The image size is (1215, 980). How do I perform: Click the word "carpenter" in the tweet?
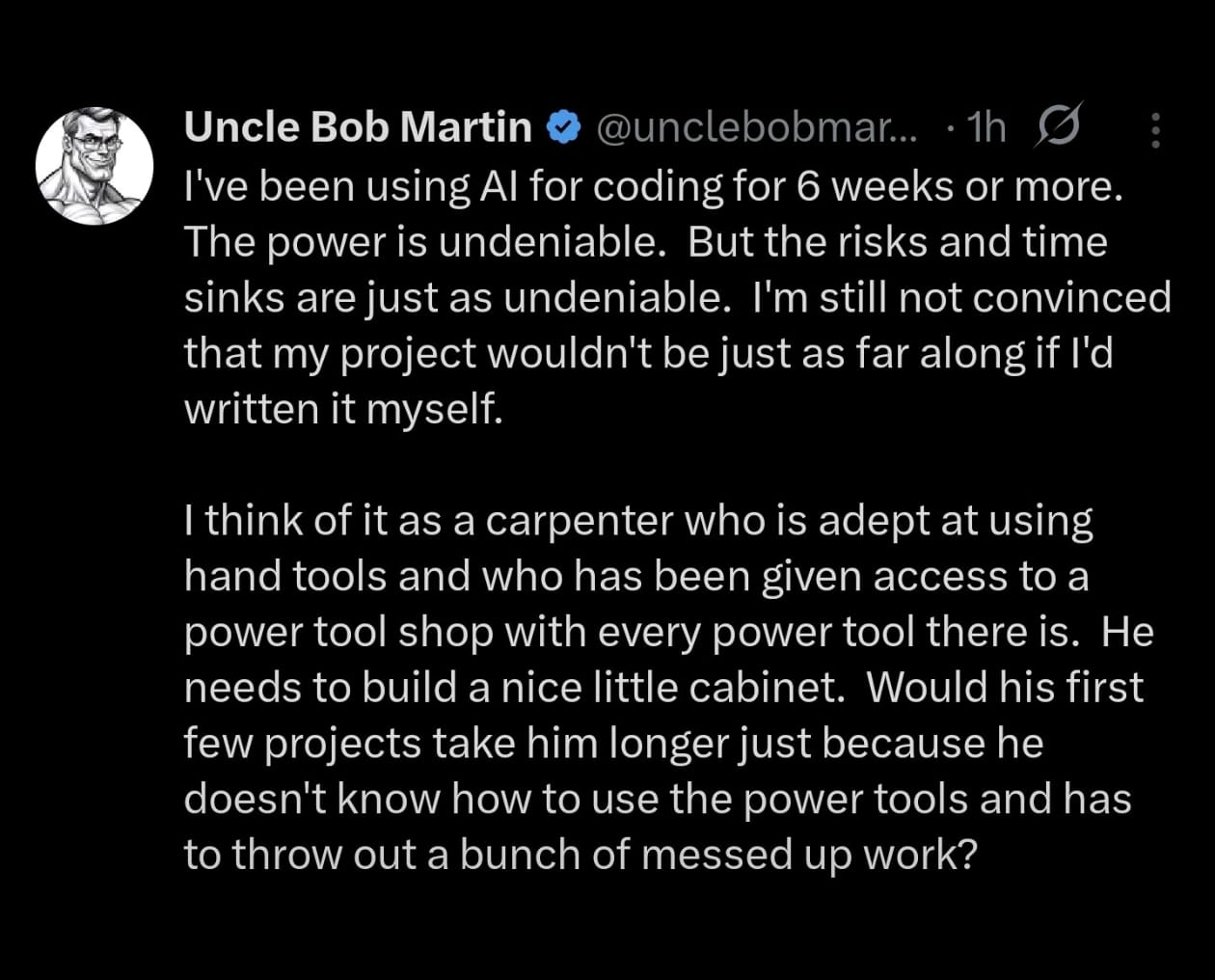[x=580, y=521]
